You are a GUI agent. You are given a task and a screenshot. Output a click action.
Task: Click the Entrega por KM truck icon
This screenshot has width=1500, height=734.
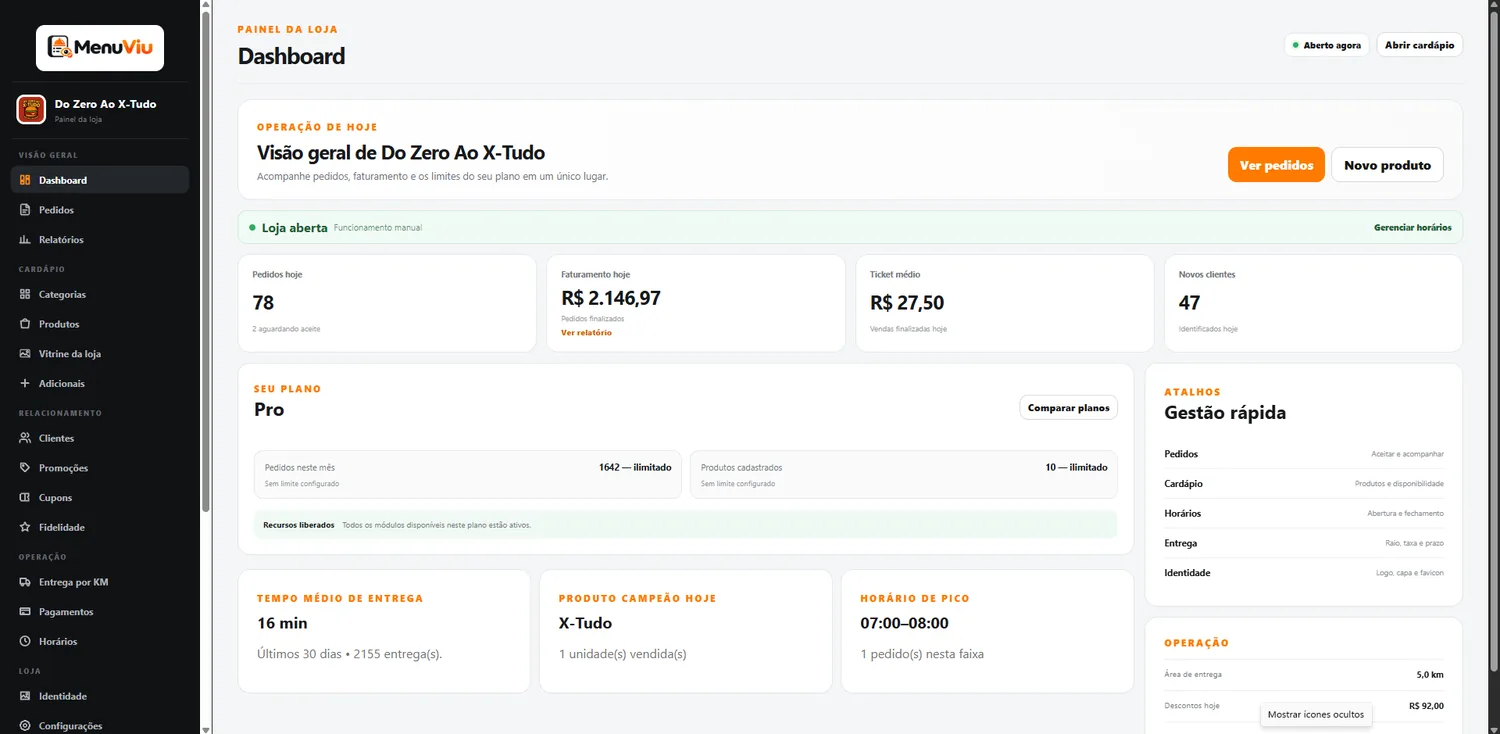25,582
